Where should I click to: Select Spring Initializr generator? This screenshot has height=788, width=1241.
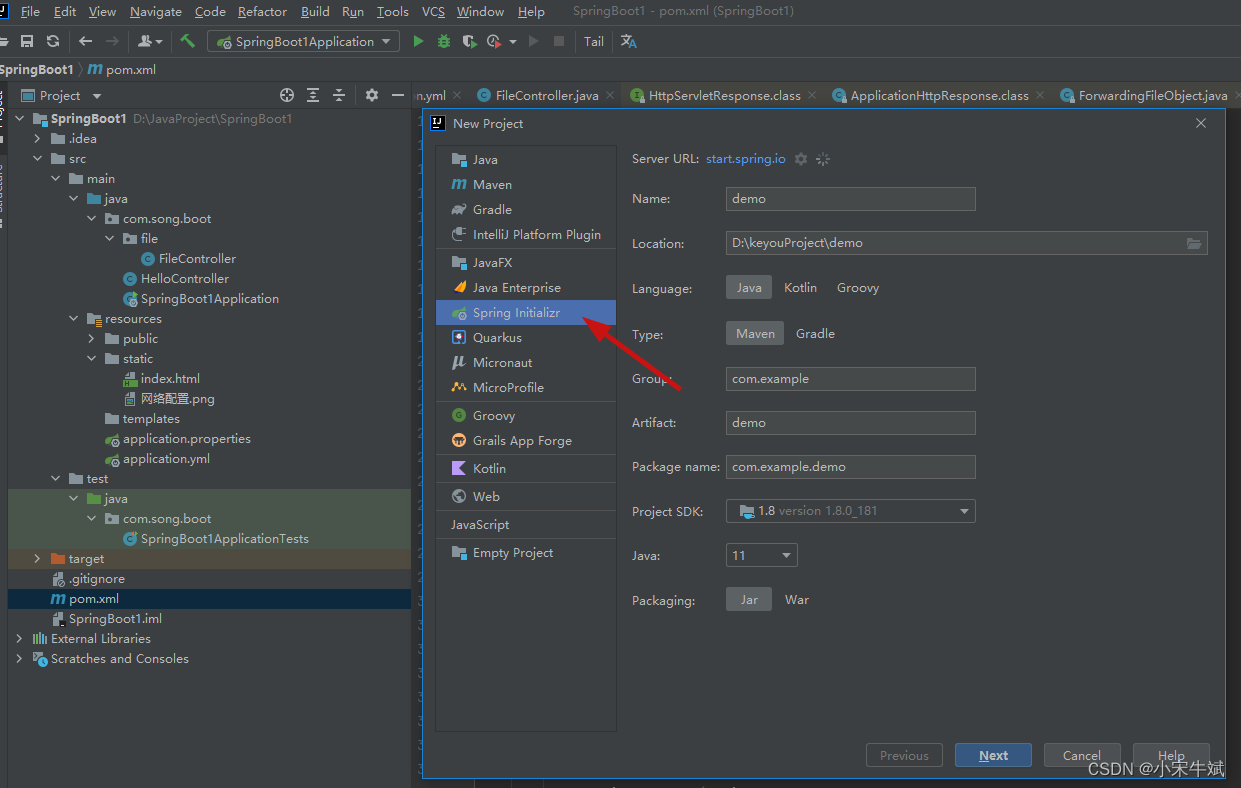(x=526, y=312)
